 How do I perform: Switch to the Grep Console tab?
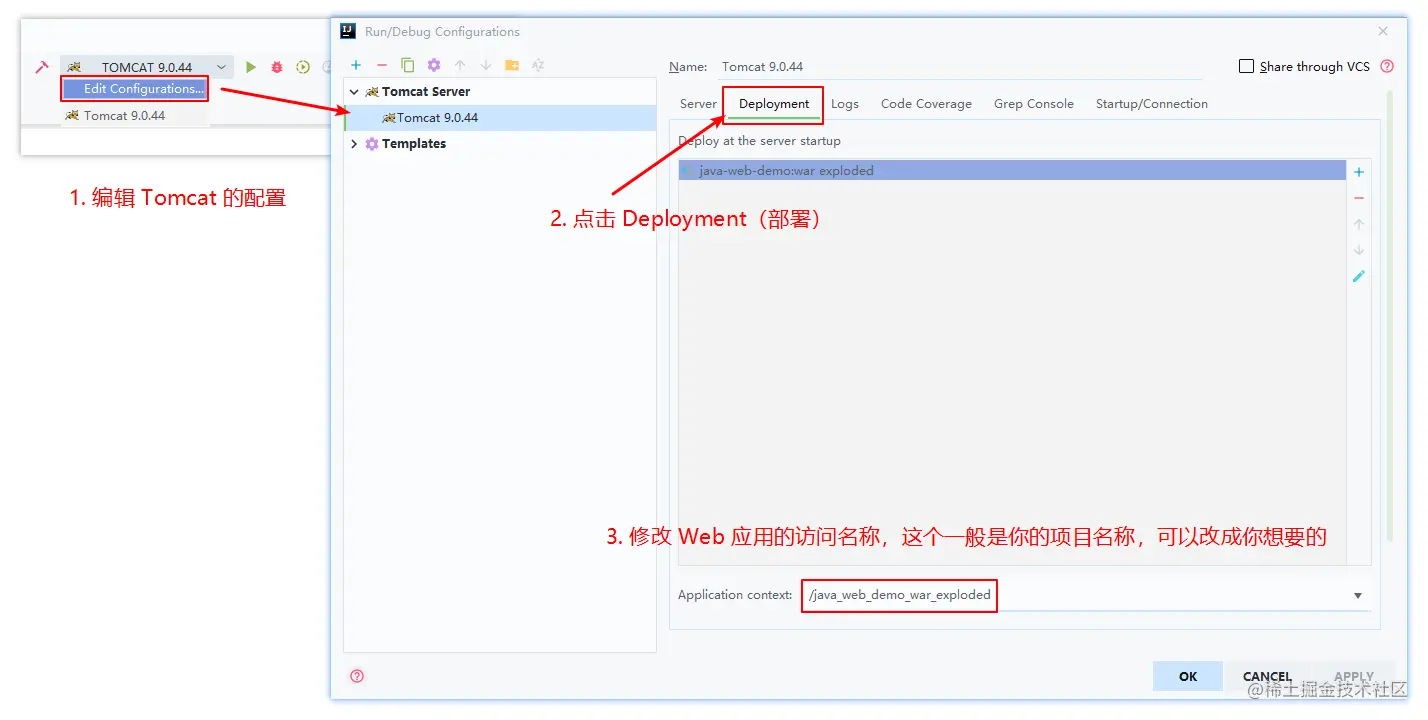click(x=1034, y=103)
